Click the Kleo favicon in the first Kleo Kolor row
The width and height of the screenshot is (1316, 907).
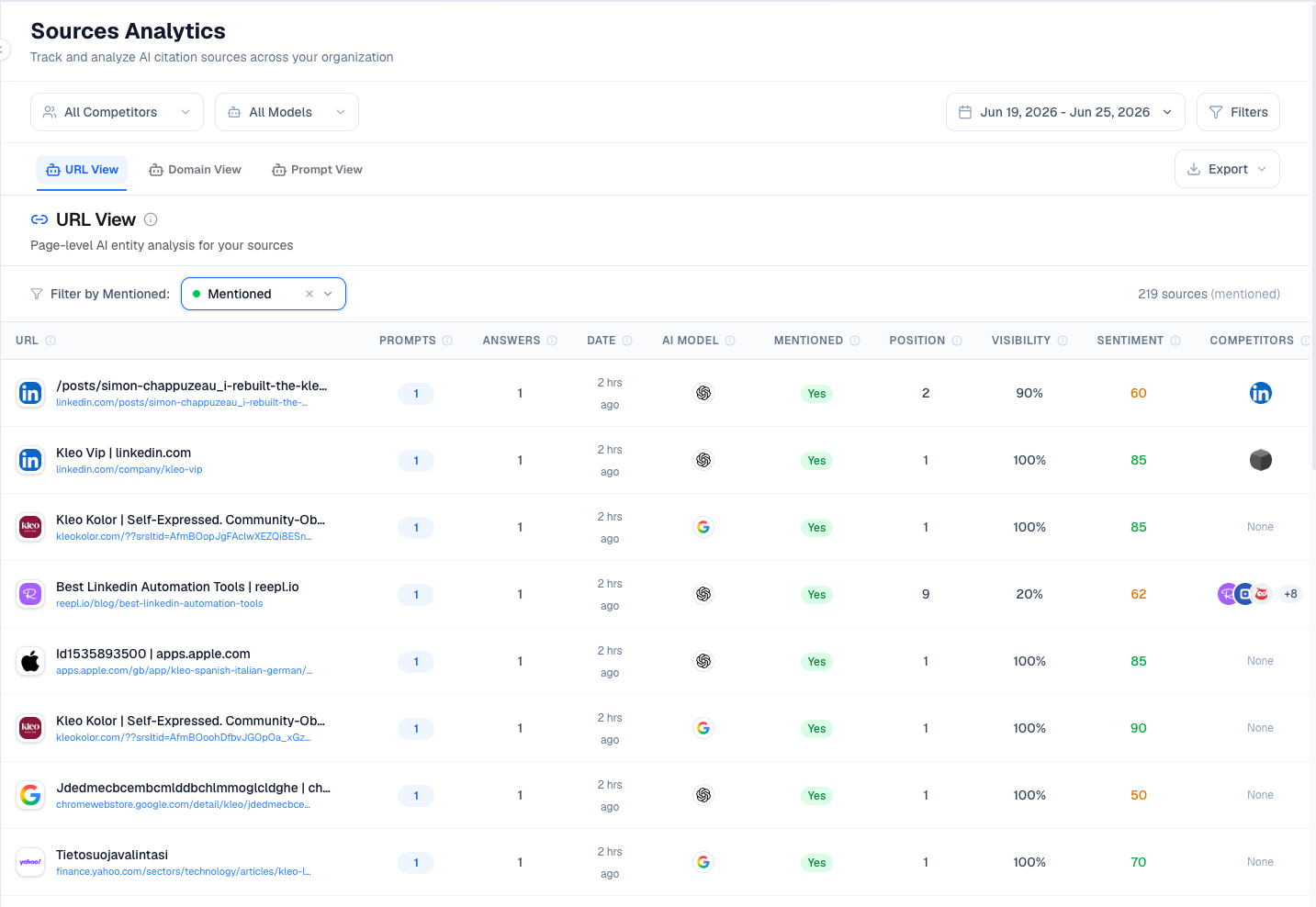coord(30,527)
